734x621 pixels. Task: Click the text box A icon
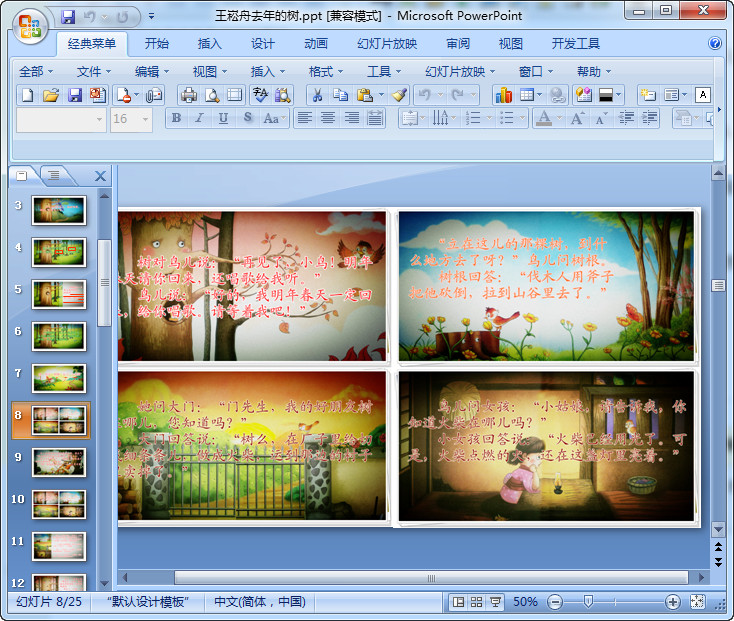[703, 95]
